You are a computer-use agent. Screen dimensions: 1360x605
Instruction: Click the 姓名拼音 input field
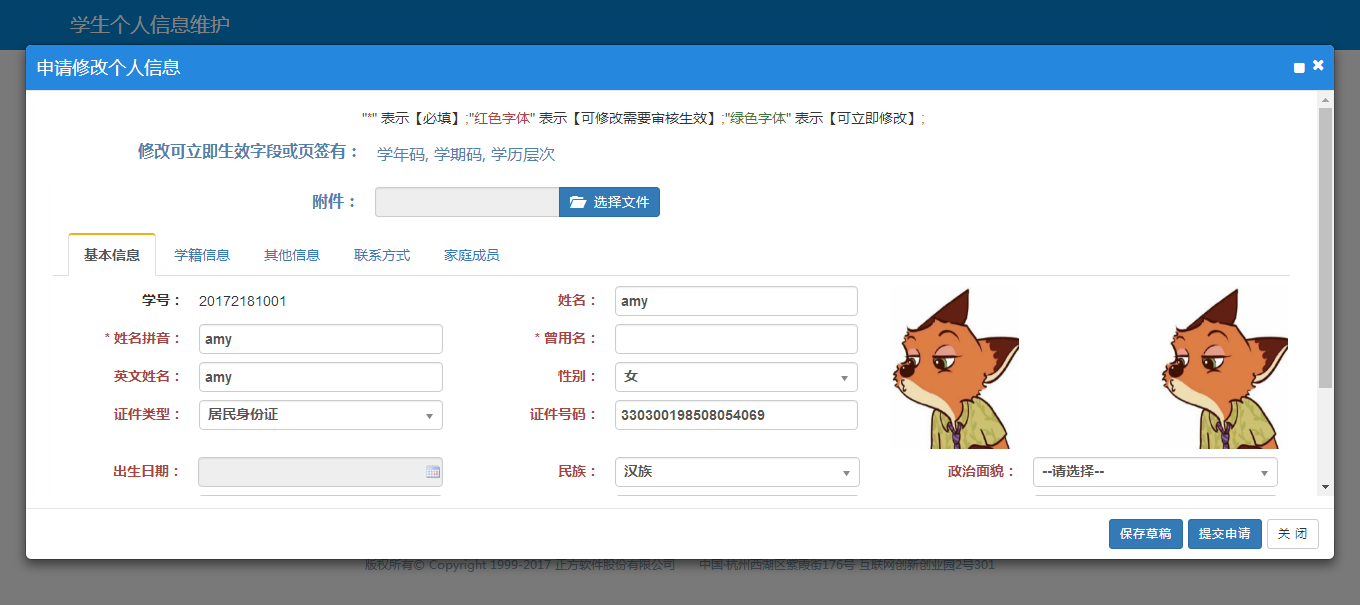coord(321,339)
